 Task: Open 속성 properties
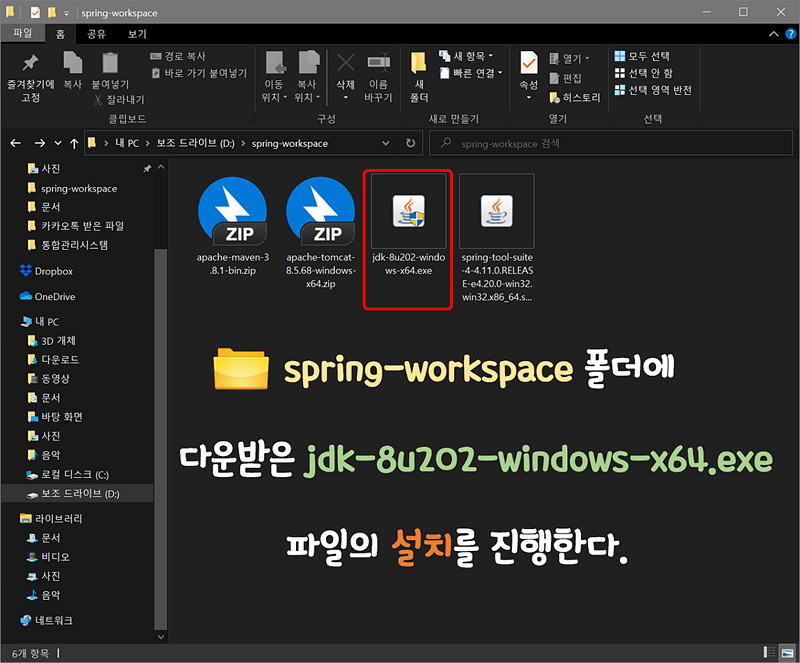coord(529,77)
